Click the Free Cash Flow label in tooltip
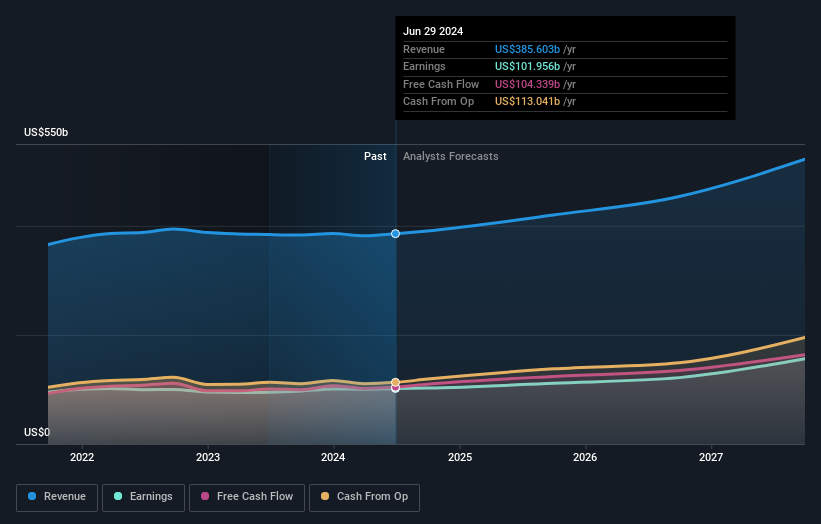Image resolution: width=821 pixels, height=524 pixels. pos(441,84)
